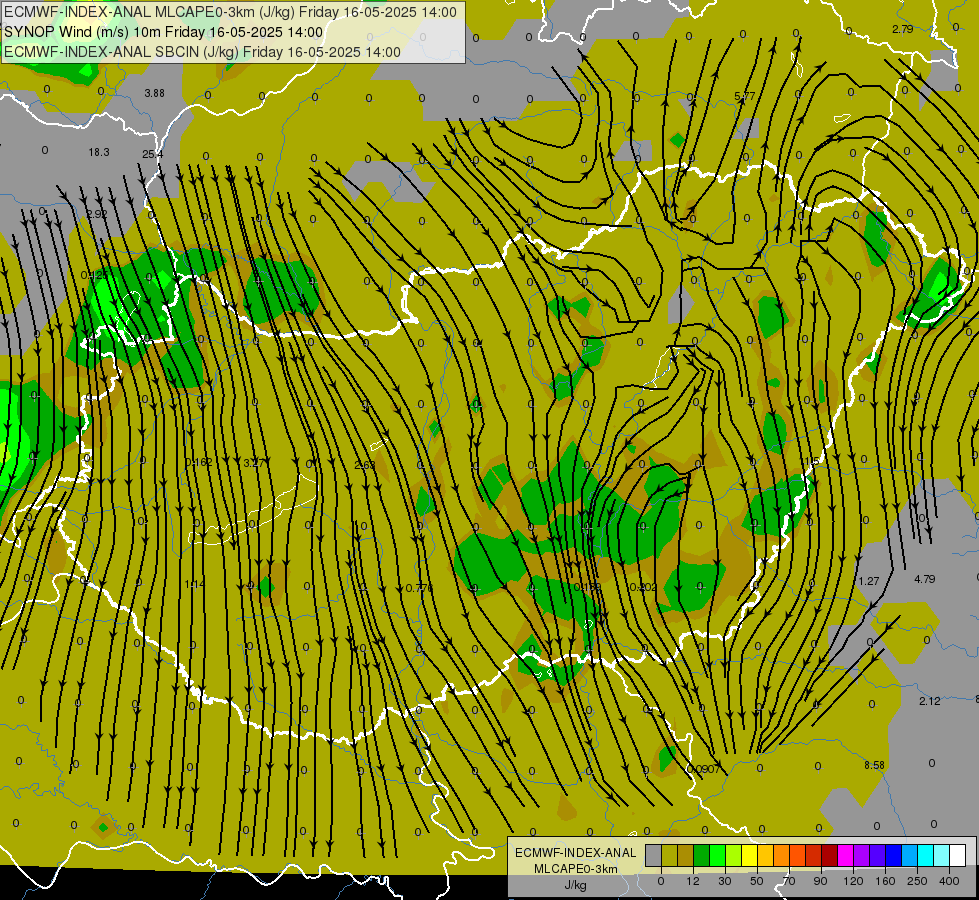Click the 5.77 value on the map
979x900 pixels.
coord(744,96)
